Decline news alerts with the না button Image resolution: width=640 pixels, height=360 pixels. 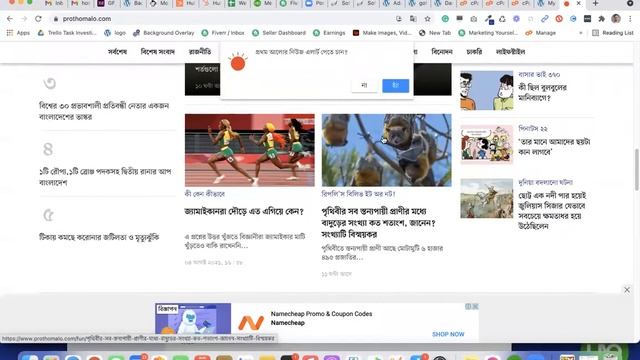[364, 85]
